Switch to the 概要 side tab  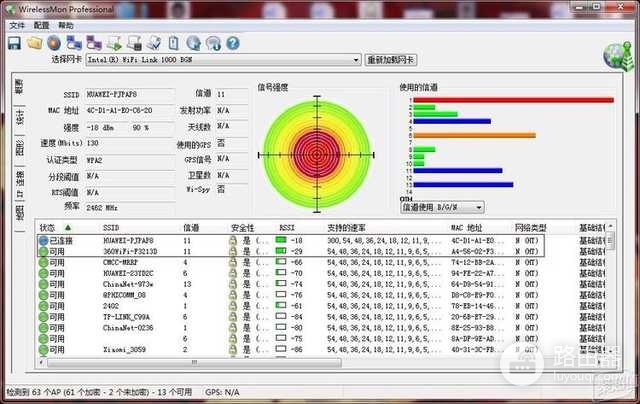click(19, 87)
